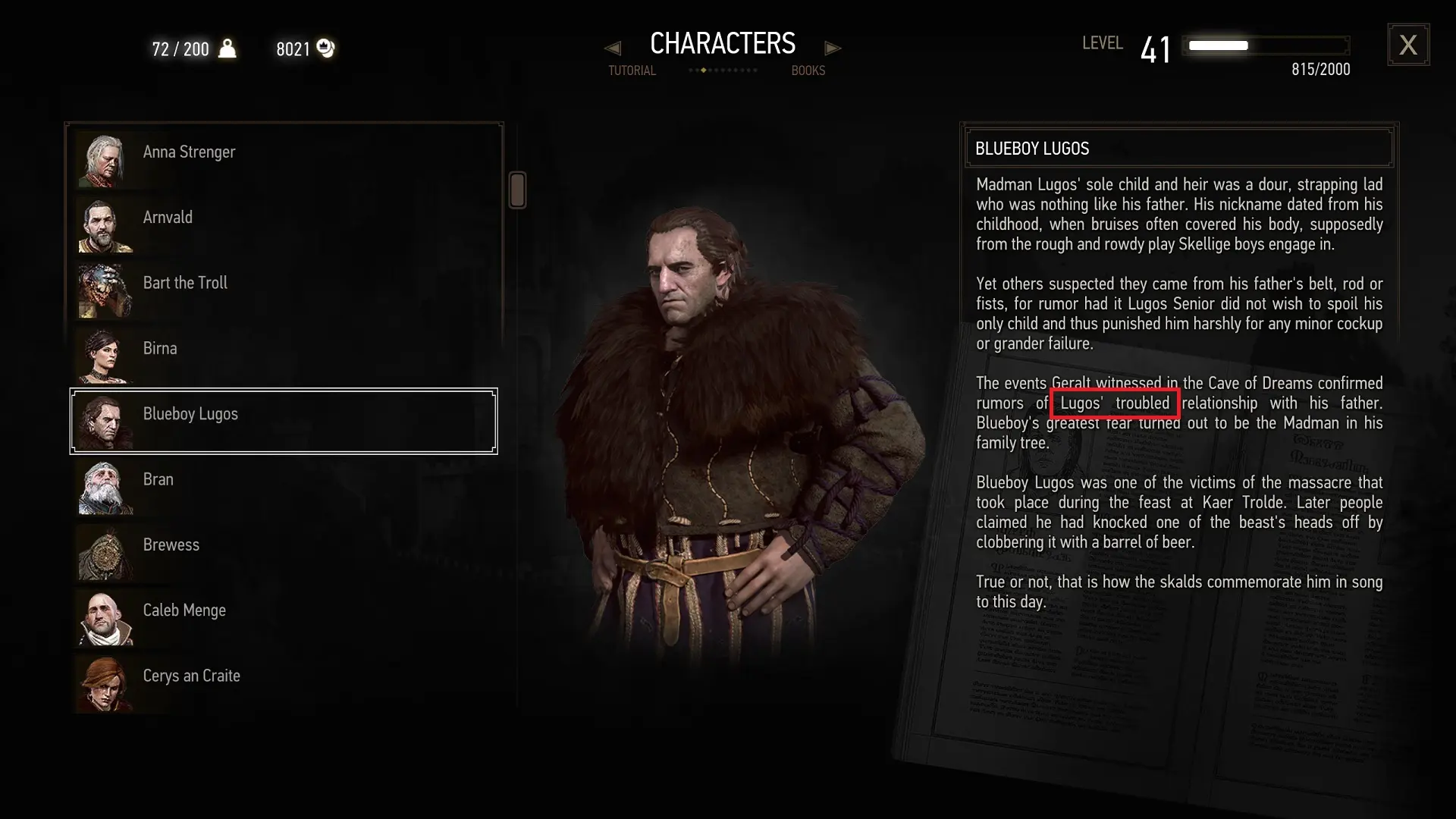Image resolution: width=1456 pixels, height=819 pixels.
Task: Click the right arrow beside CHARACTERS
Action: coord(833,49)
